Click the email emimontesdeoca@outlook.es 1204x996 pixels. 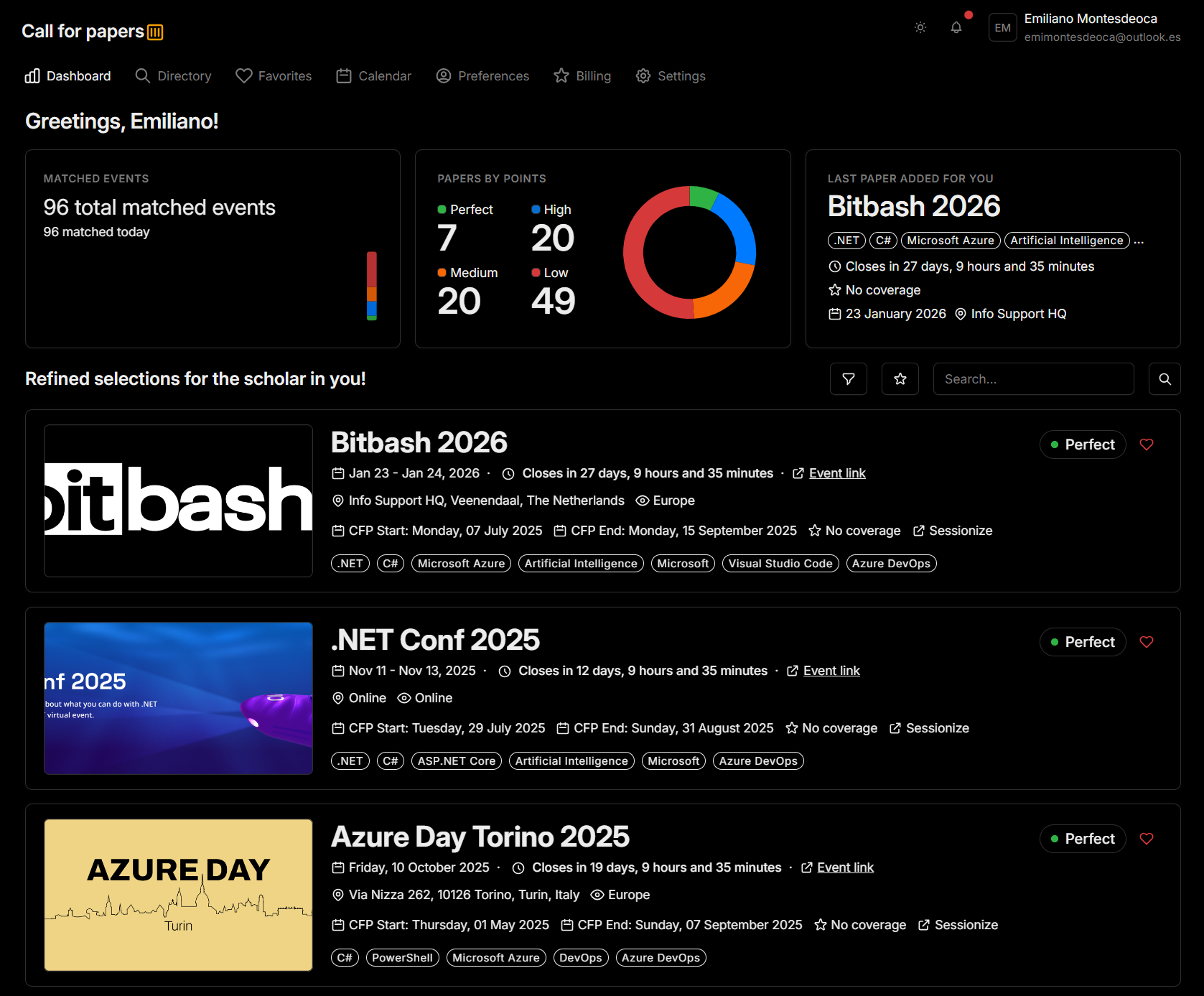[1102, 37]
